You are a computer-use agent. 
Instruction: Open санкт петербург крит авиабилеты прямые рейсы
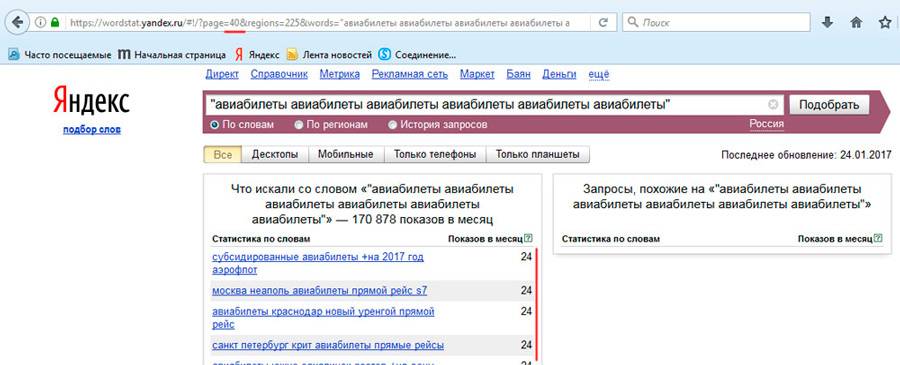click(328, 345)
